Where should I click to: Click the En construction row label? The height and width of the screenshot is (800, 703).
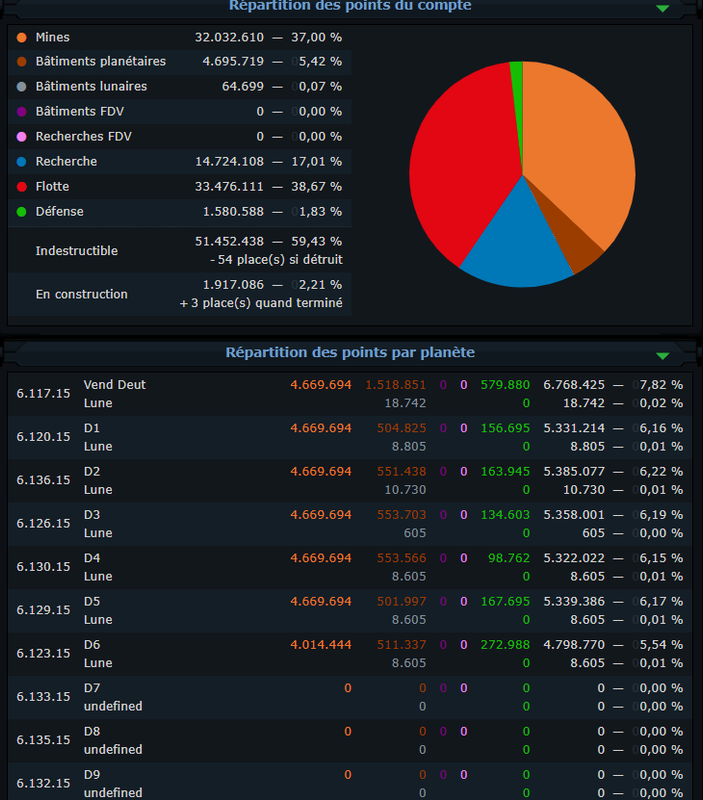click(x=82, y=294)
